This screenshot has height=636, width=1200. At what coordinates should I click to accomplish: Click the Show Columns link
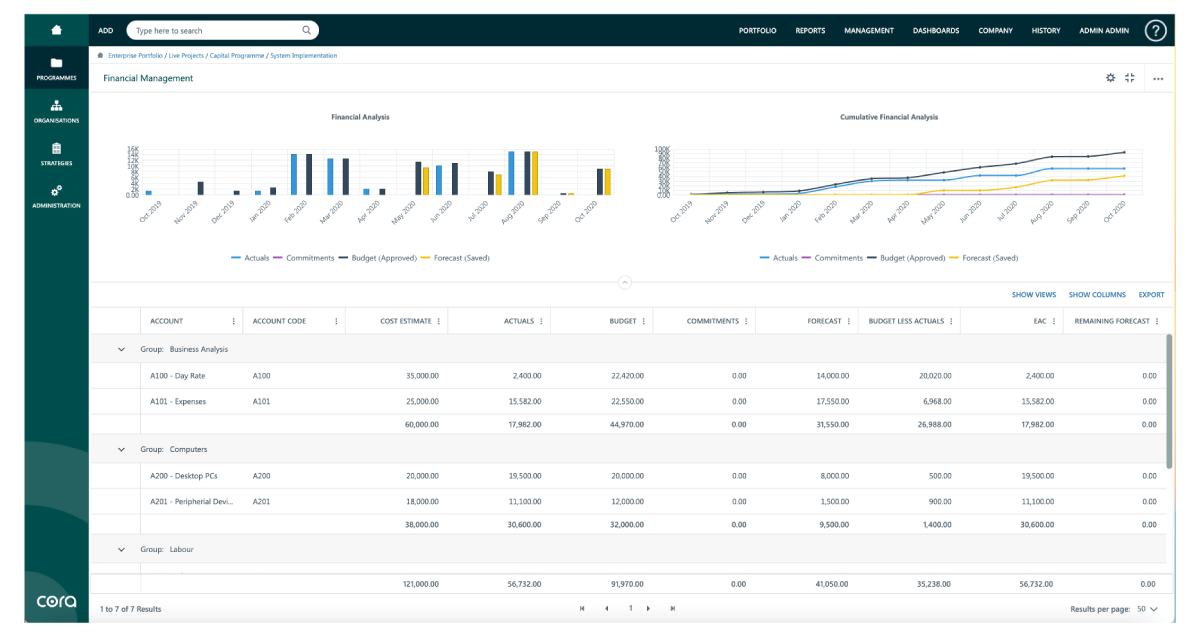click(x=1096, y=295)
